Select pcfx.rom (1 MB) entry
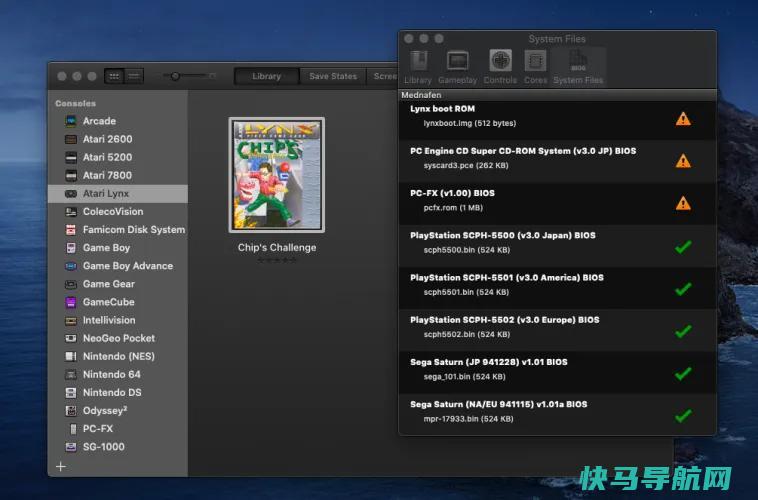 pyautogui.click(x=453, y=207)
